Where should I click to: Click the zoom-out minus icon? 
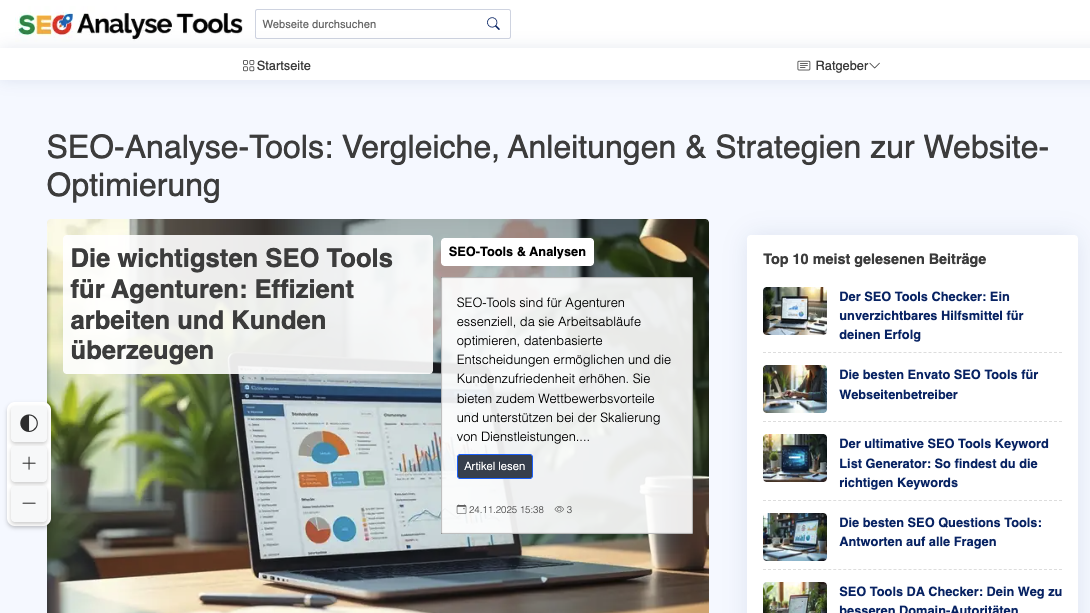29,503
